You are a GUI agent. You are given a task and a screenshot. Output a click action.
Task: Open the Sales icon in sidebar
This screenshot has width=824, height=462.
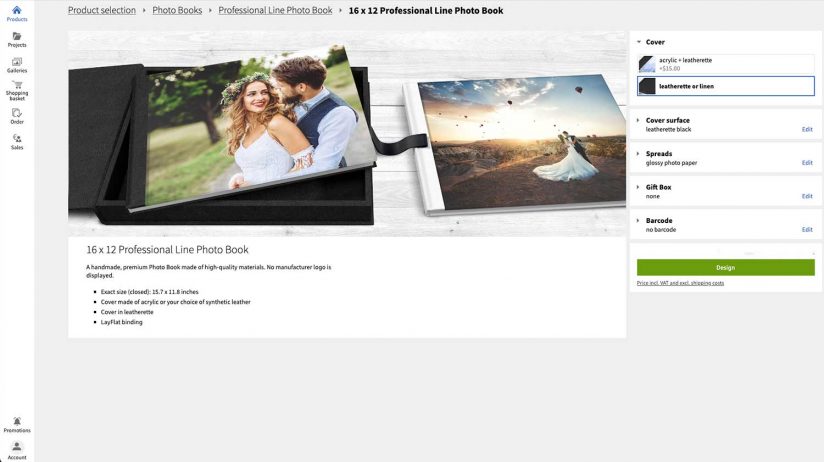(17, 139)
